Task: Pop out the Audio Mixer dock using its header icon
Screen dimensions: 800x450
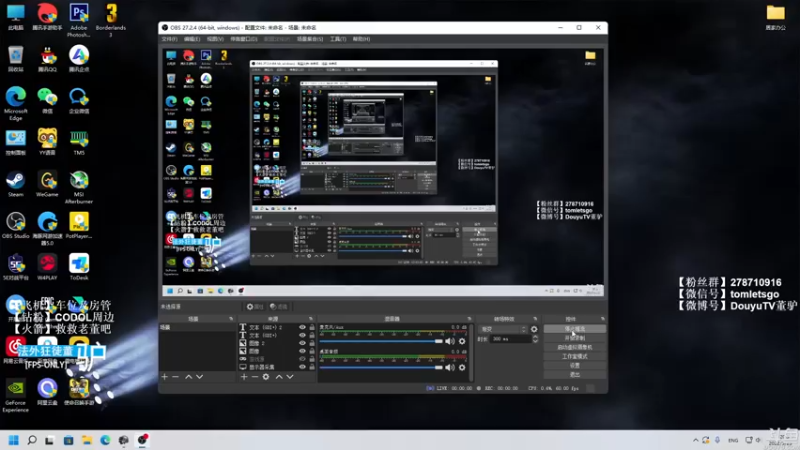Action: pos(469,319)
